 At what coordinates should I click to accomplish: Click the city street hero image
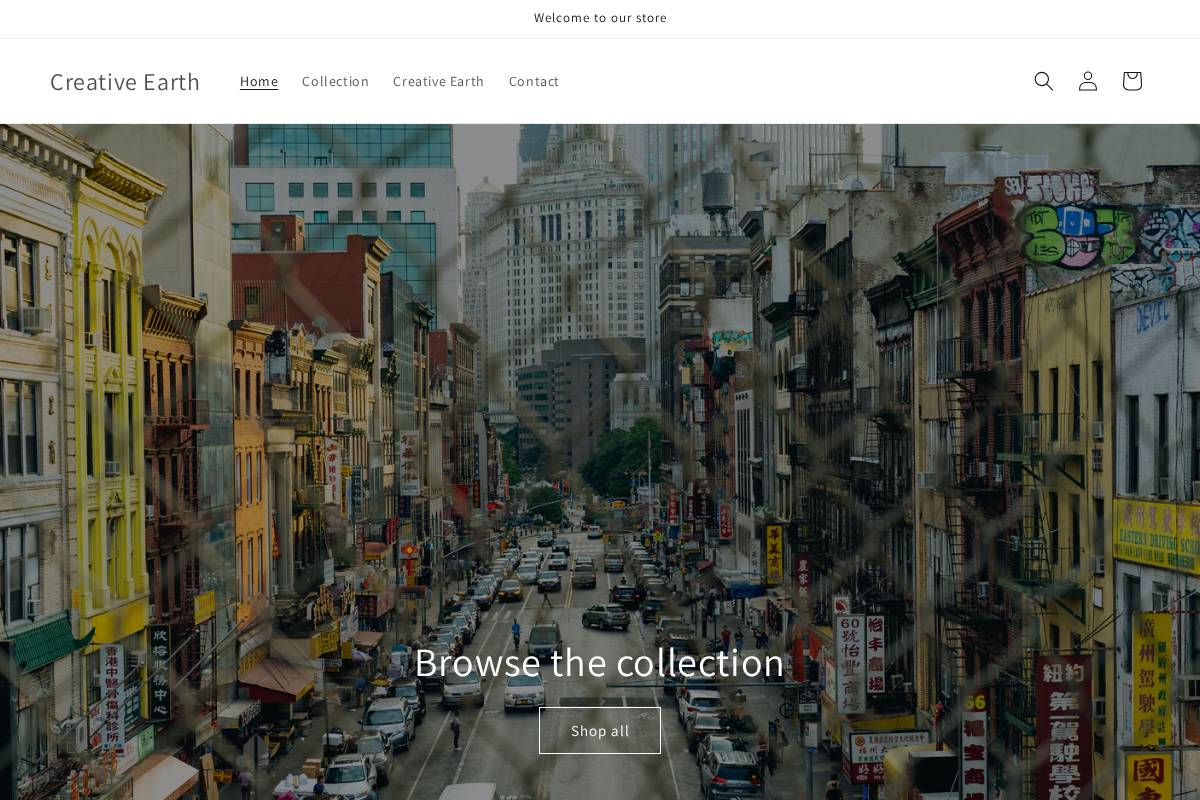point(600,400)
